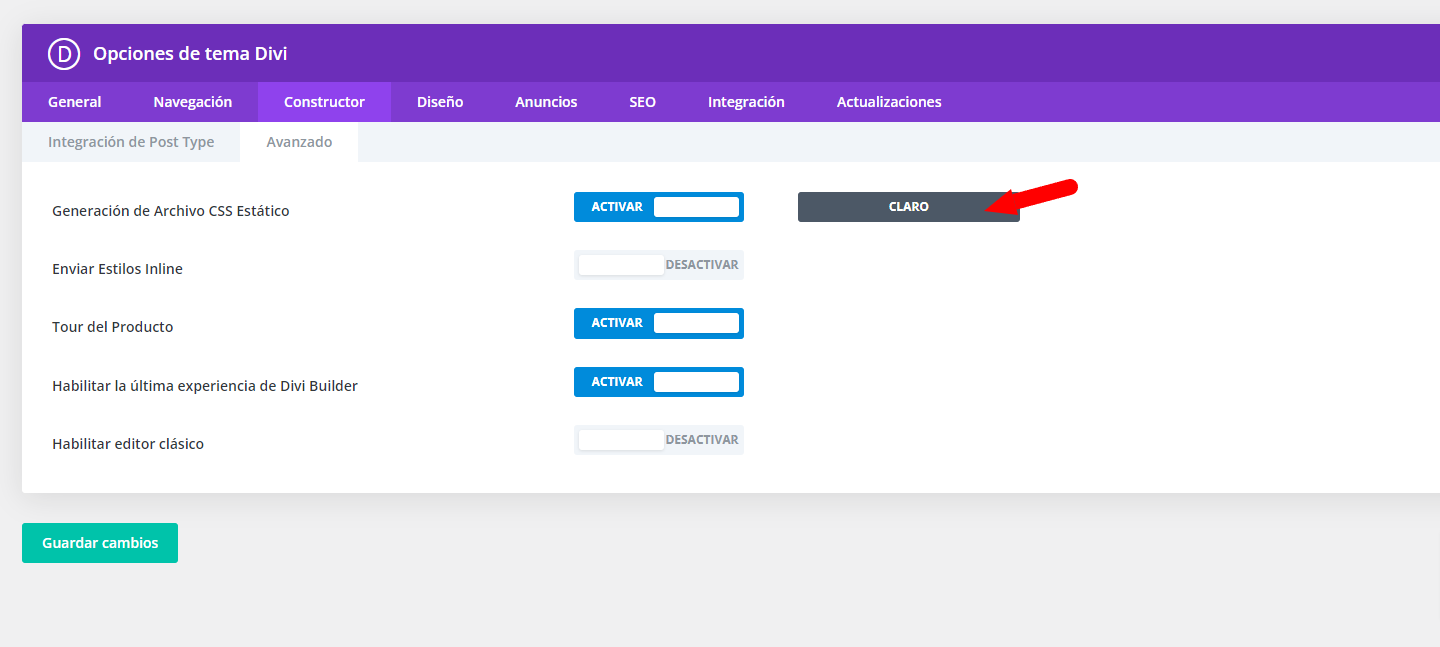Enable the Habilitar editor clásico switch
This screenshot has width=1440, height=647.
click(659, 440)
